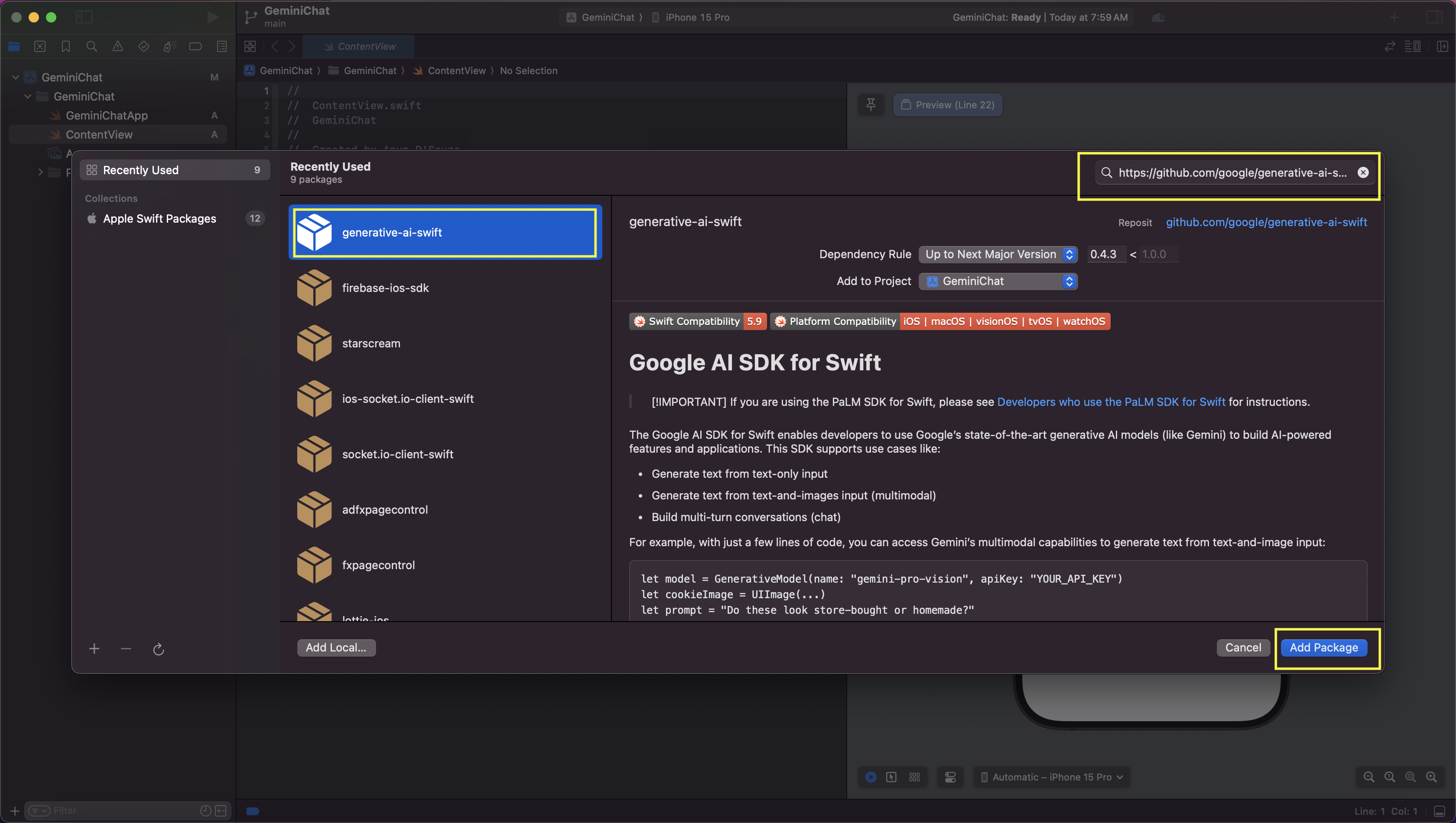Screen dimensions: 1456x823
Task: Select firebase-ios-sdk package in list
Action: [386, 288]
